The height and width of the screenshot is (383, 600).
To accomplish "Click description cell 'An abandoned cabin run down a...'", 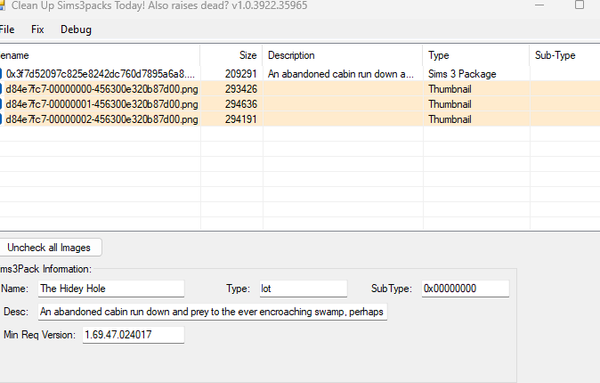I will pyautogui.click(x=341, y=74).
